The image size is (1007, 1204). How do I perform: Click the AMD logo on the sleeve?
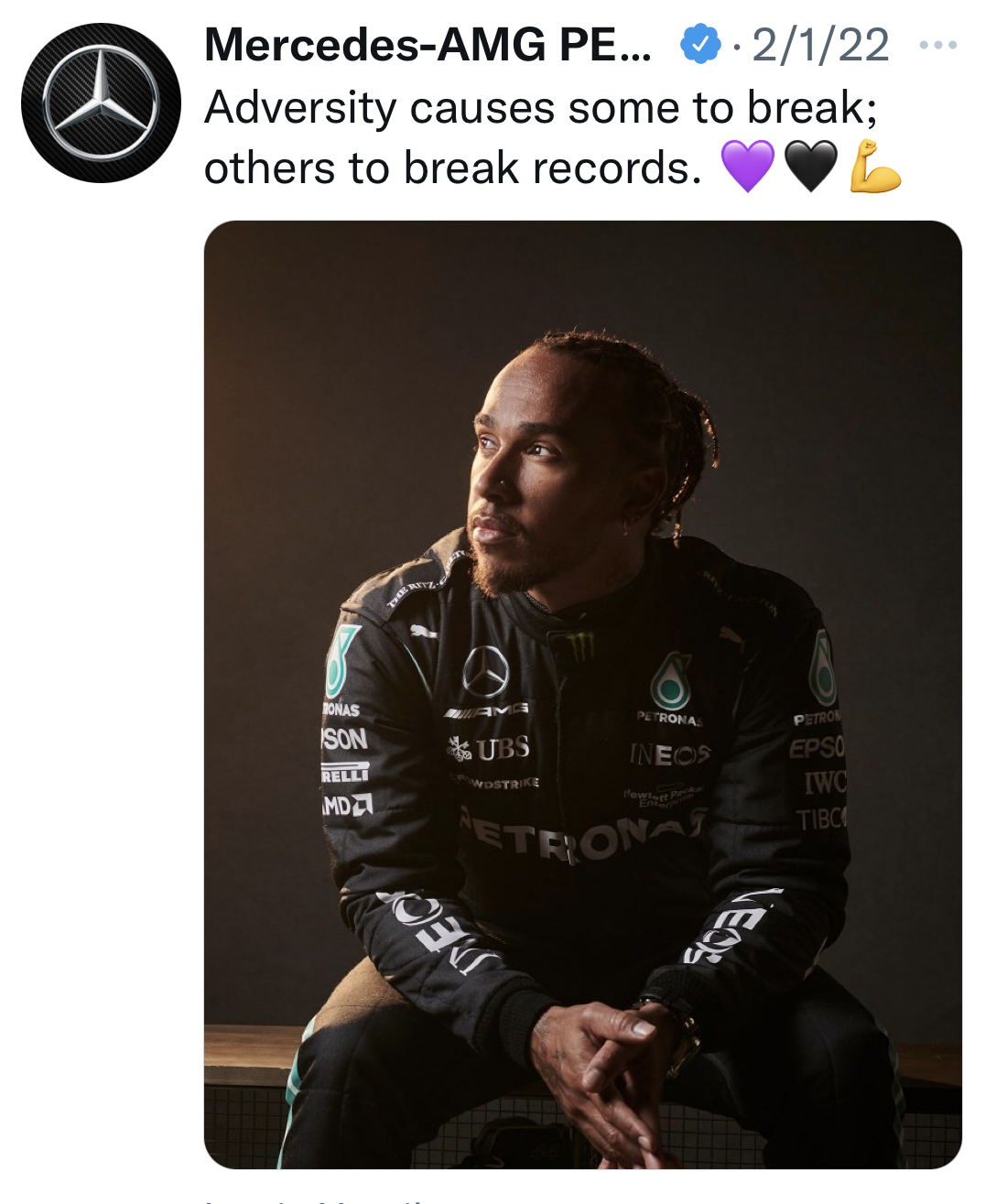(346, 806)
